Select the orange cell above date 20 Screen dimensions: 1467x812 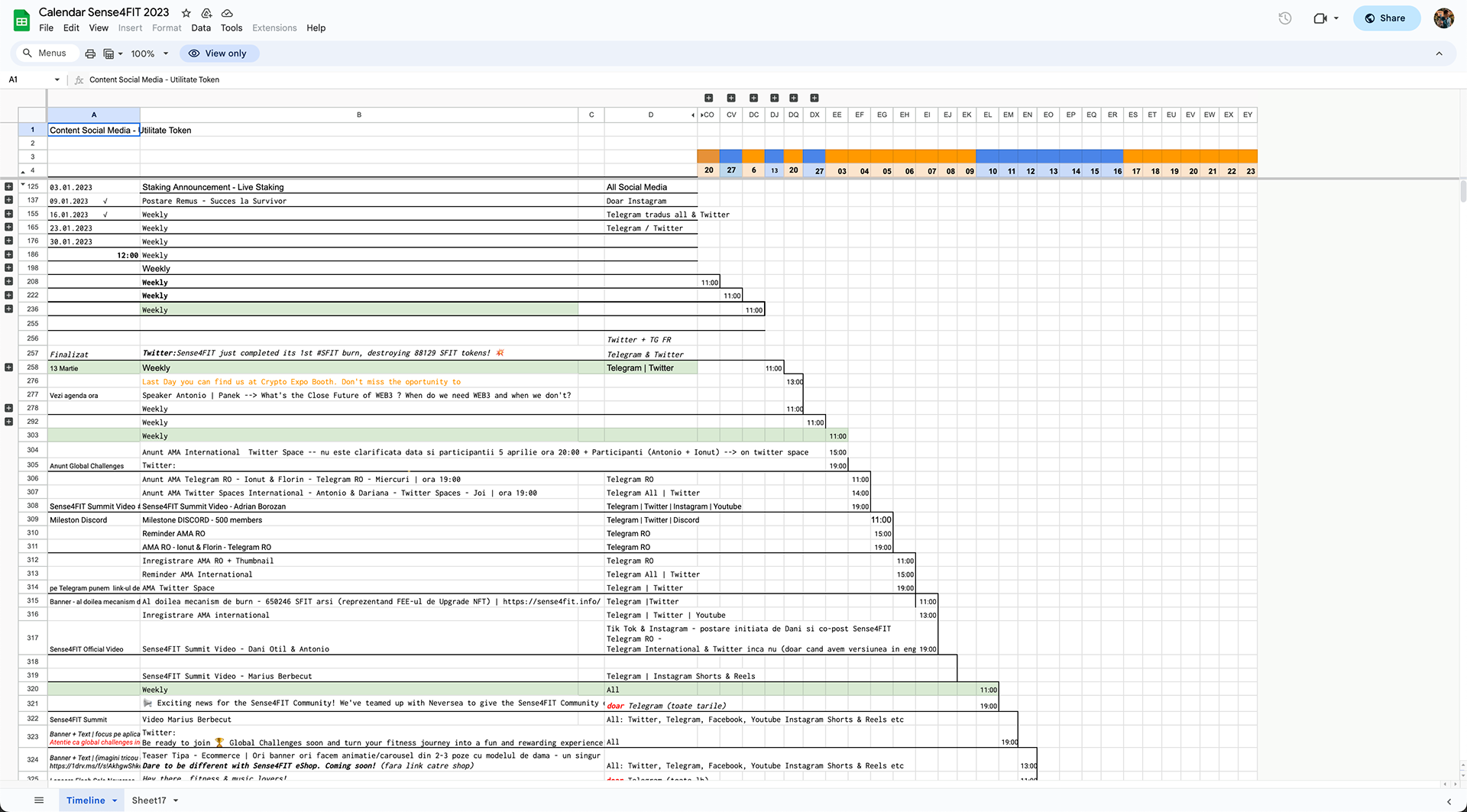[708, 157]
